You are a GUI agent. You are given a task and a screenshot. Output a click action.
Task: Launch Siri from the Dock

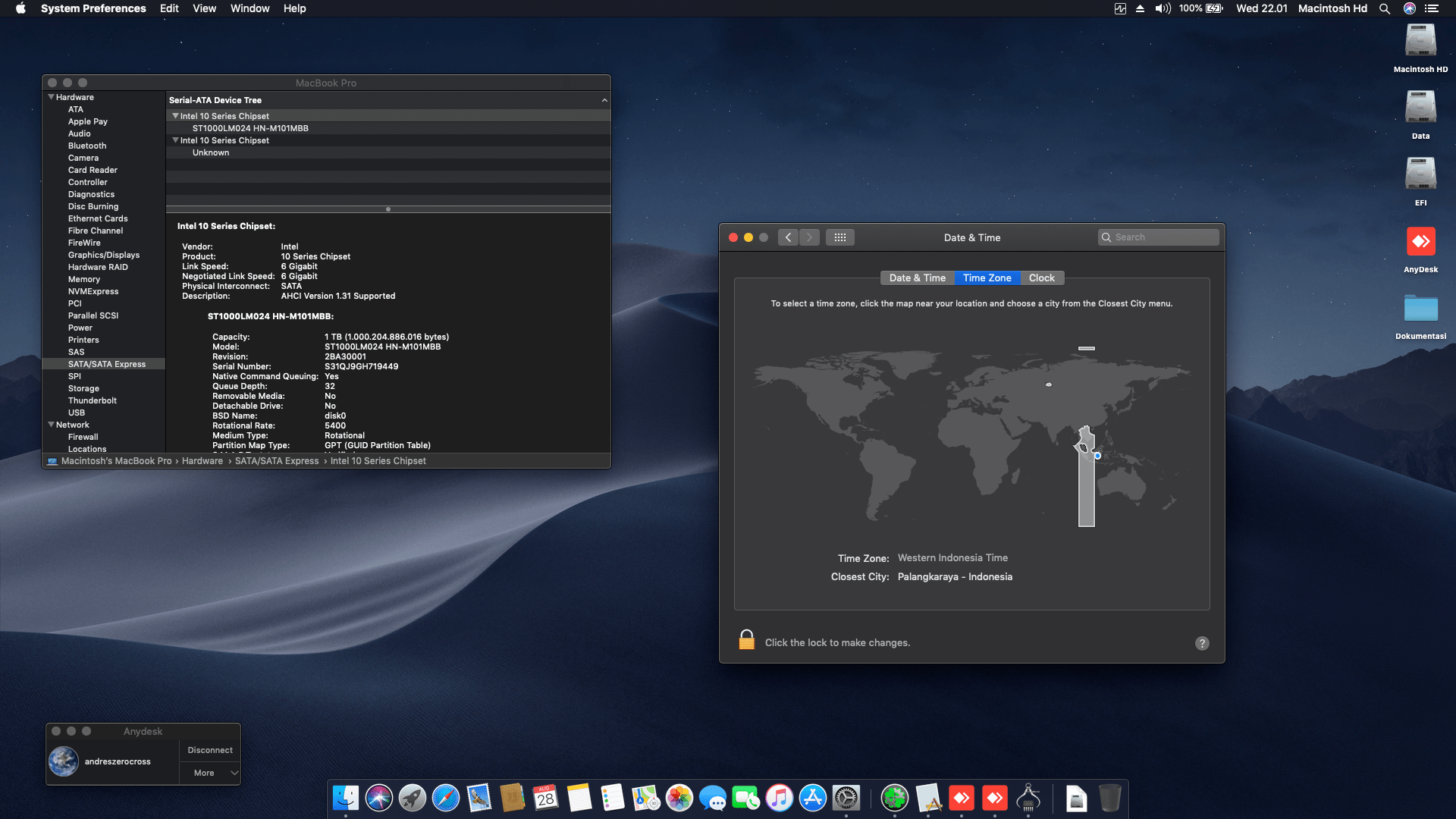pyautogui.click(x=379, y=798)
